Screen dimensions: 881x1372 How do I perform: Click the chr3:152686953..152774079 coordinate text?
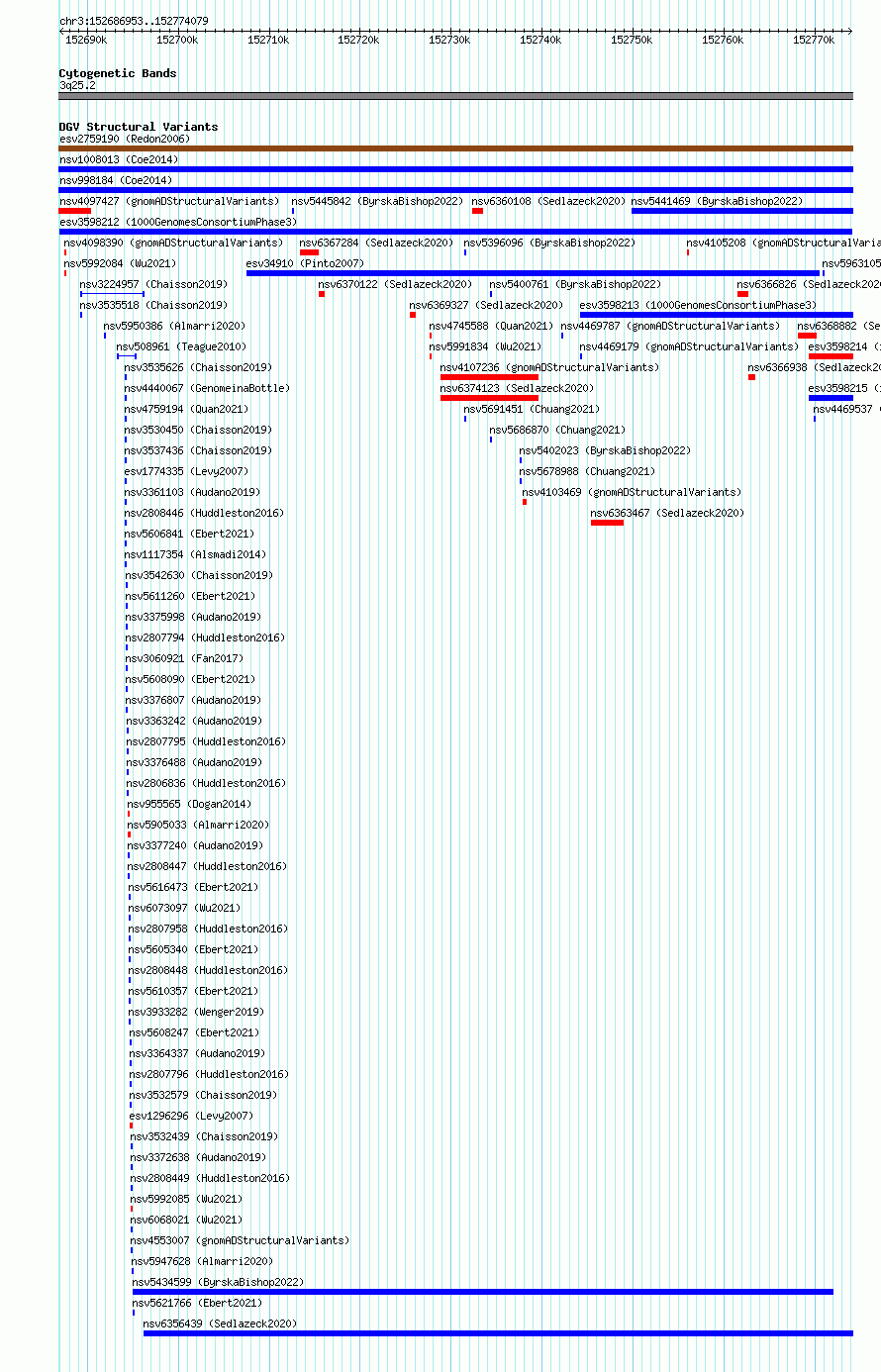(x=134, y=21)
